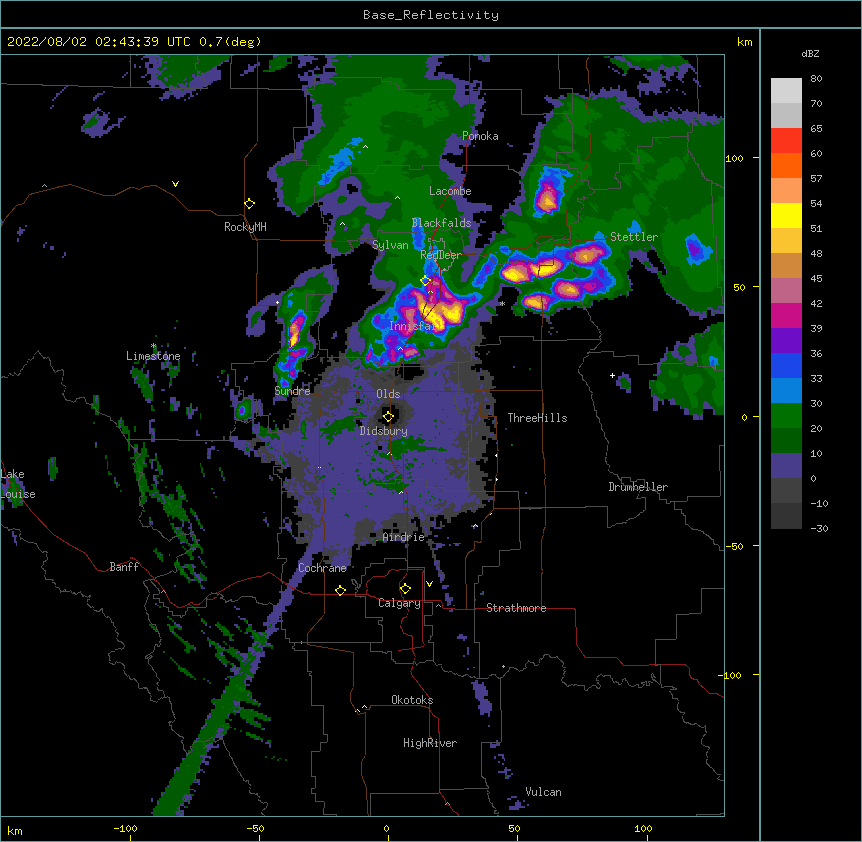Viewport: 862px width, 842px height.
Task: Select the magenta 42 dBZ legend swatch
Action: pyautogui.click(x=786, y=315)
